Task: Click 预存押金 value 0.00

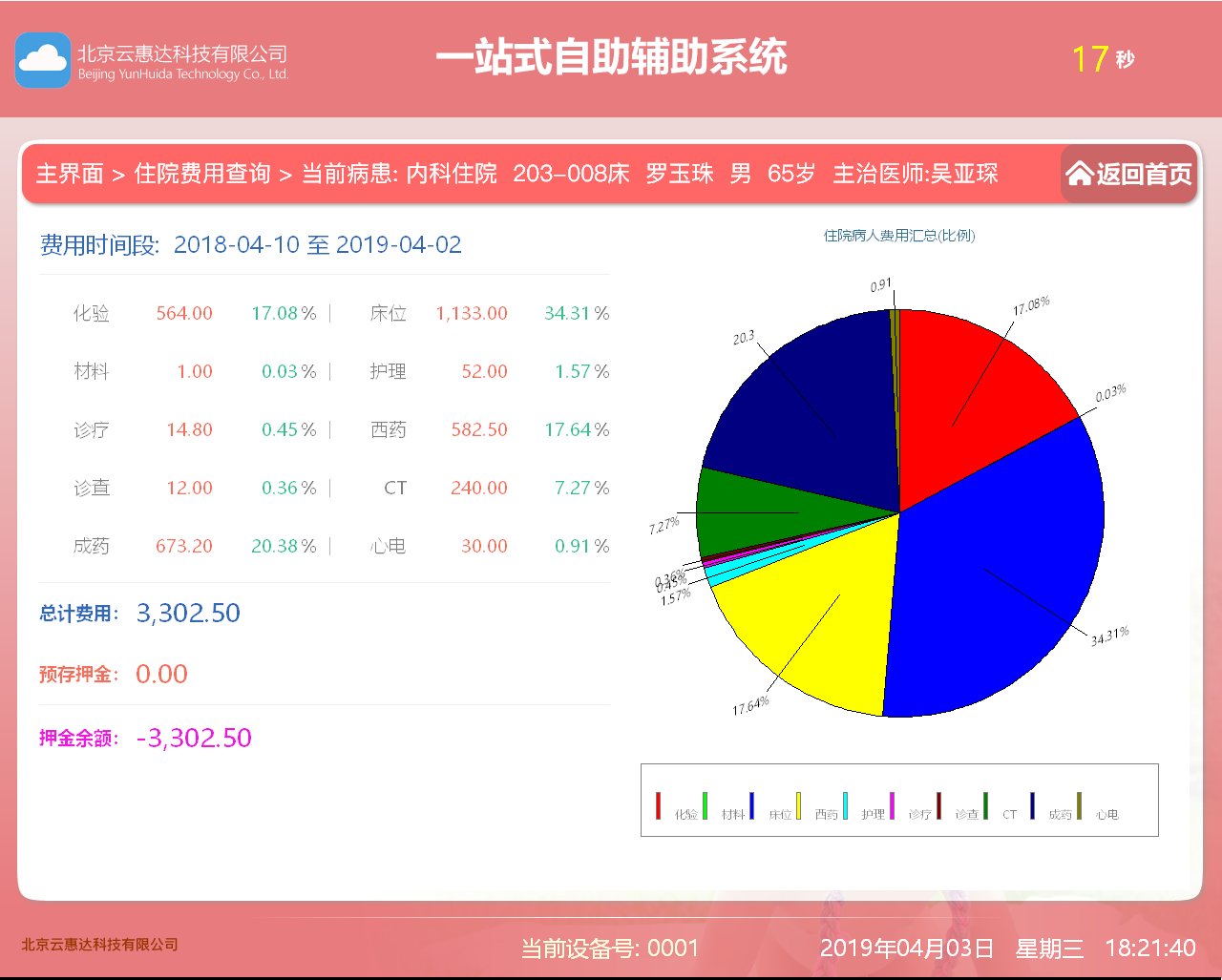Action: pyautogui.click(x=161, y=674)
